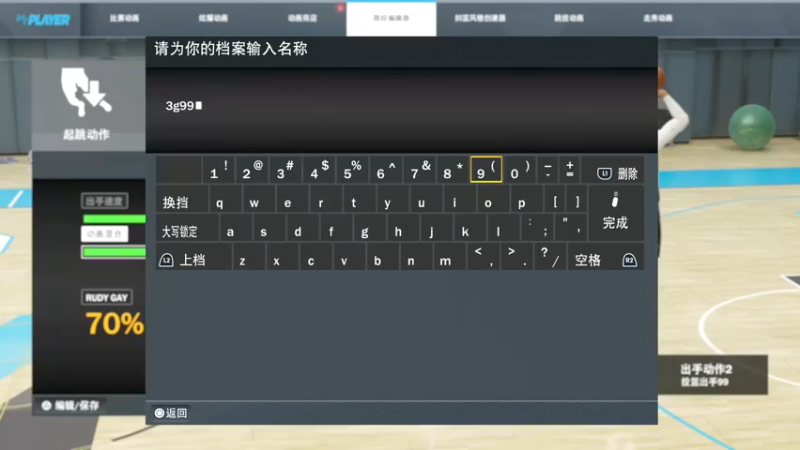Tap the letter t key

tap(359, 199)
